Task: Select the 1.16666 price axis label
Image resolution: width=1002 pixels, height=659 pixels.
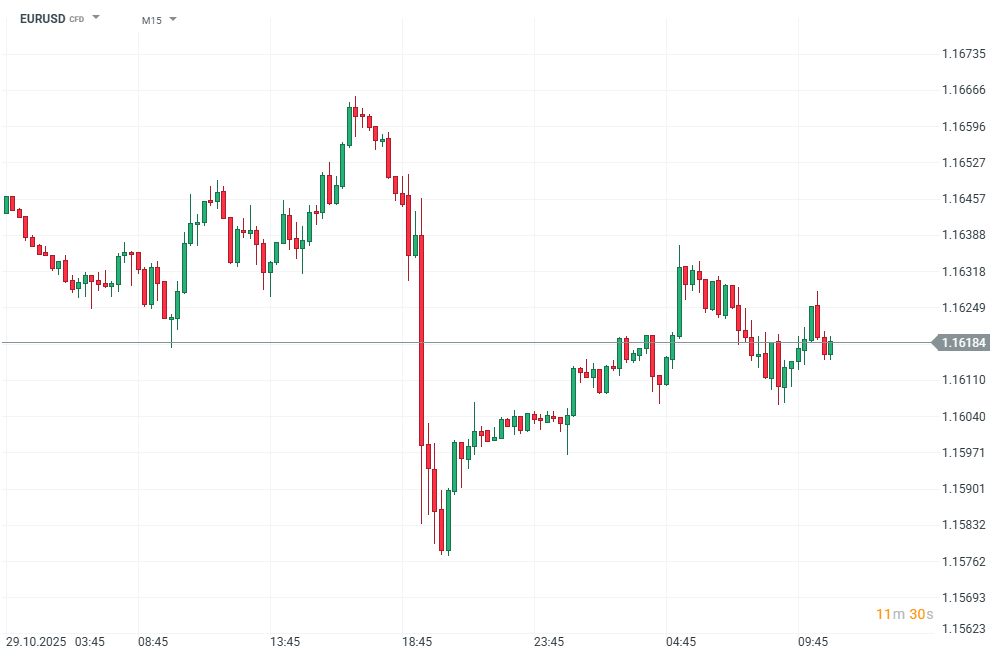Action: pyautogui.click(x=964, y=90)
